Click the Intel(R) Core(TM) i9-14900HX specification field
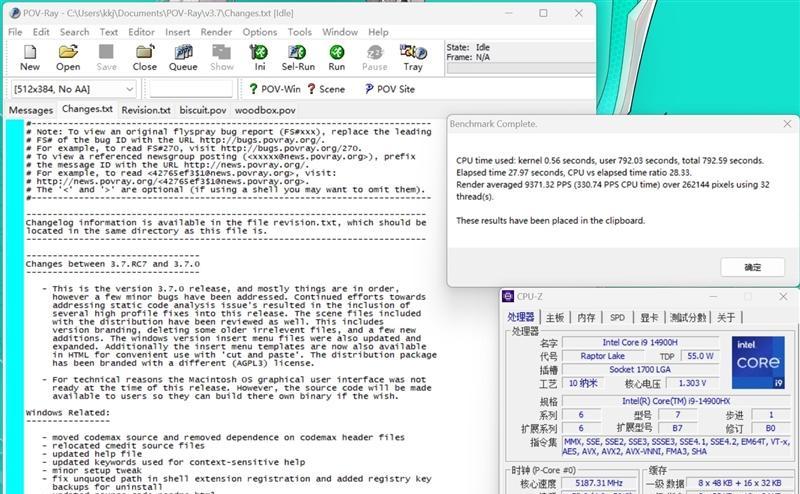 (676, 401)
